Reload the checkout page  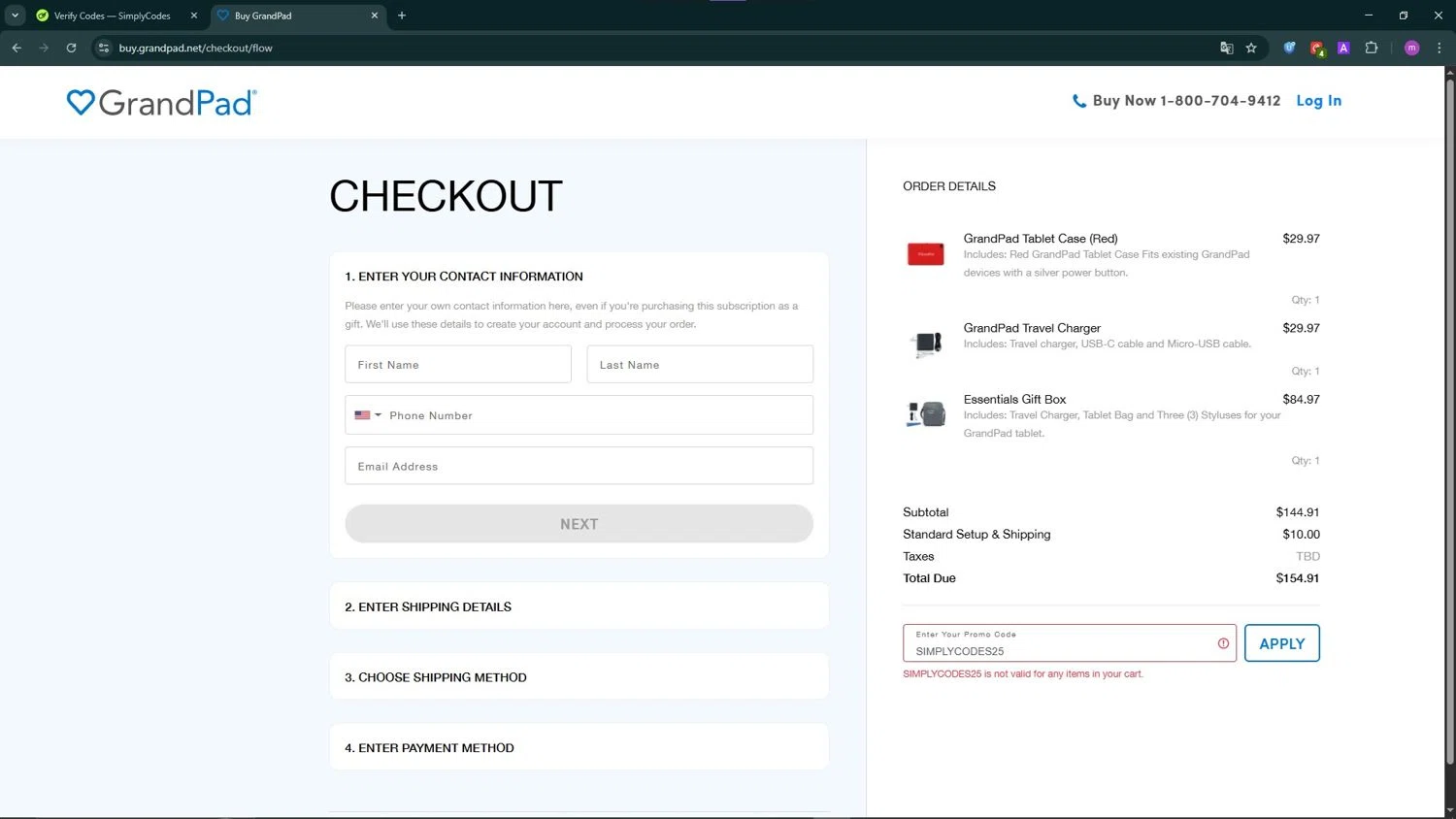click(71, 48)
